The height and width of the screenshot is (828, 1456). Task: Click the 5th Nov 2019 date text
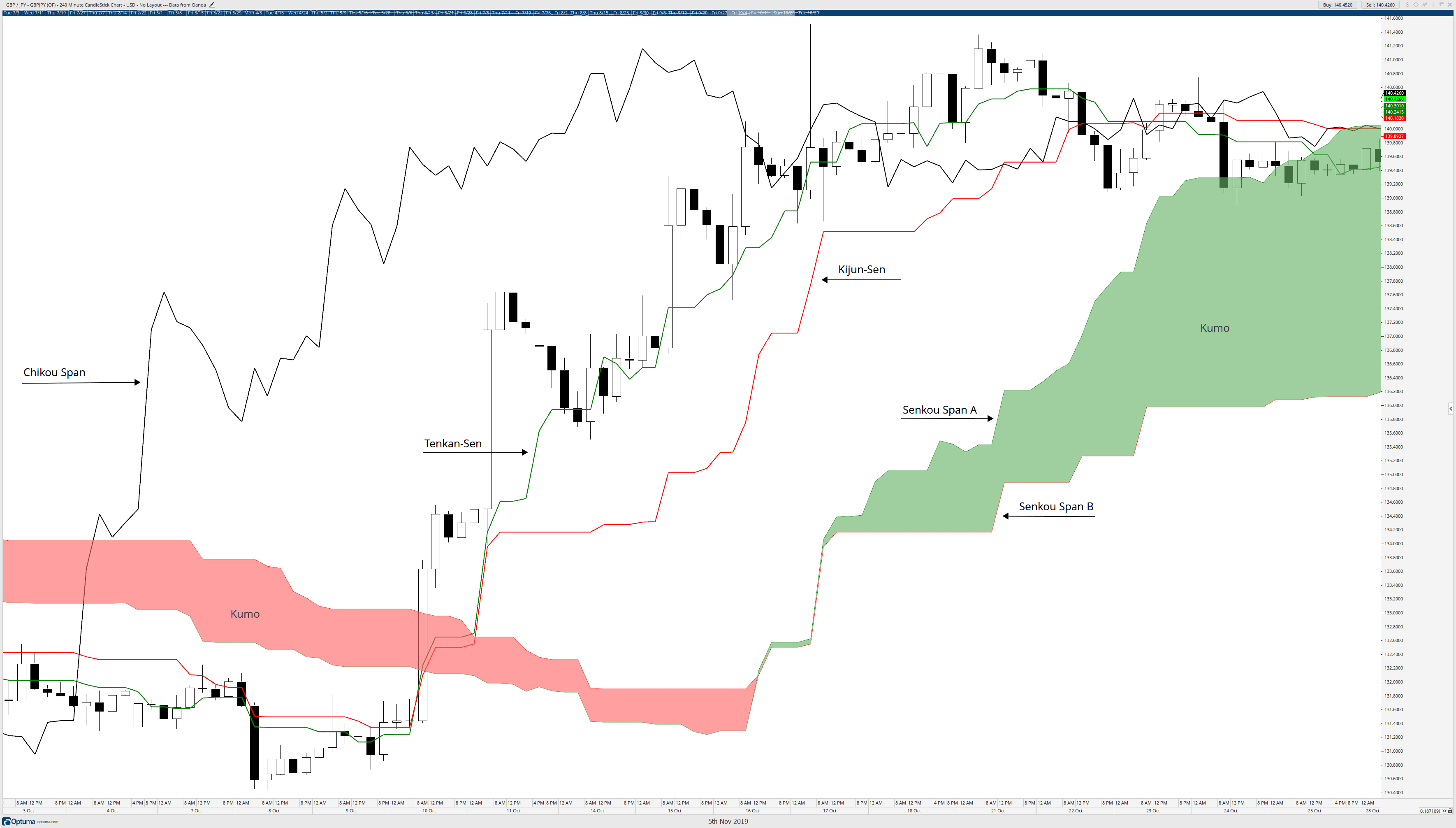pyautogui.click(x=728, y=821)
